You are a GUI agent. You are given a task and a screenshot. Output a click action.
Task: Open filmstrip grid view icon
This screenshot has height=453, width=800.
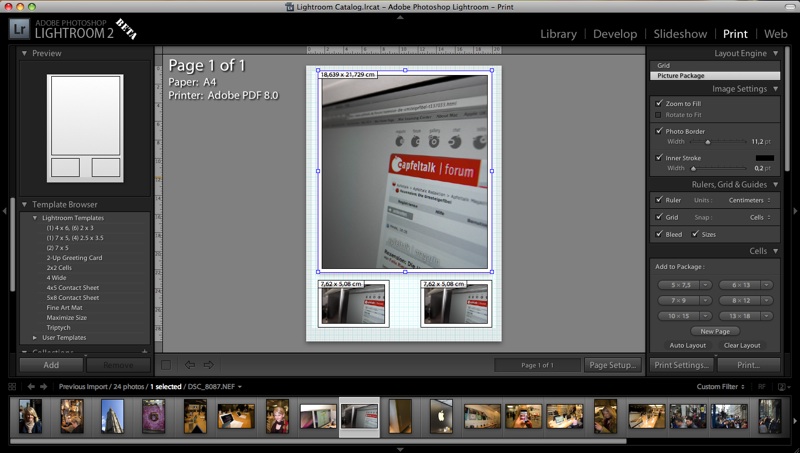tap(12, 387)
